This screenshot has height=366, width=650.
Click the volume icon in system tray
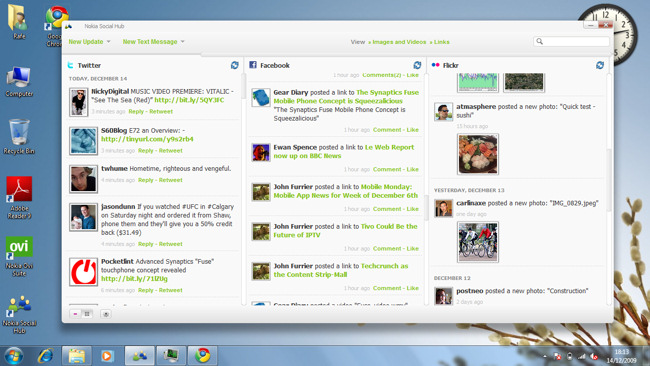point(594,356)
